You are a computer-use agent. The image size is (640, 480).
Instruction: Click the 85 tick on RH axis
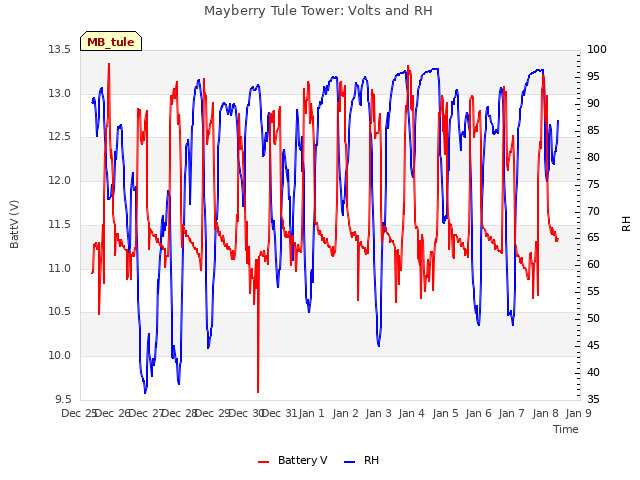593,130
